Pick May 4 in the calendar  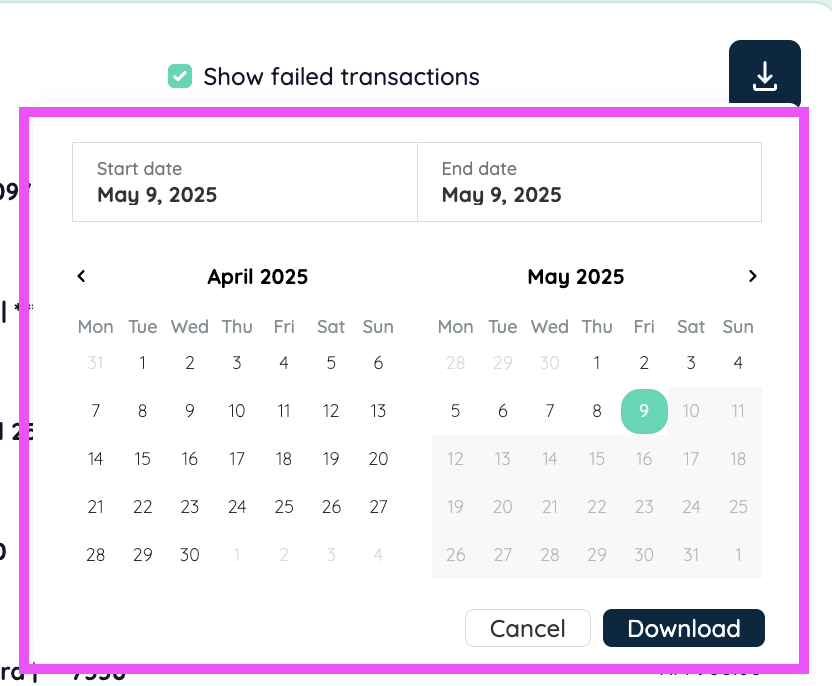tap(738, 363)
